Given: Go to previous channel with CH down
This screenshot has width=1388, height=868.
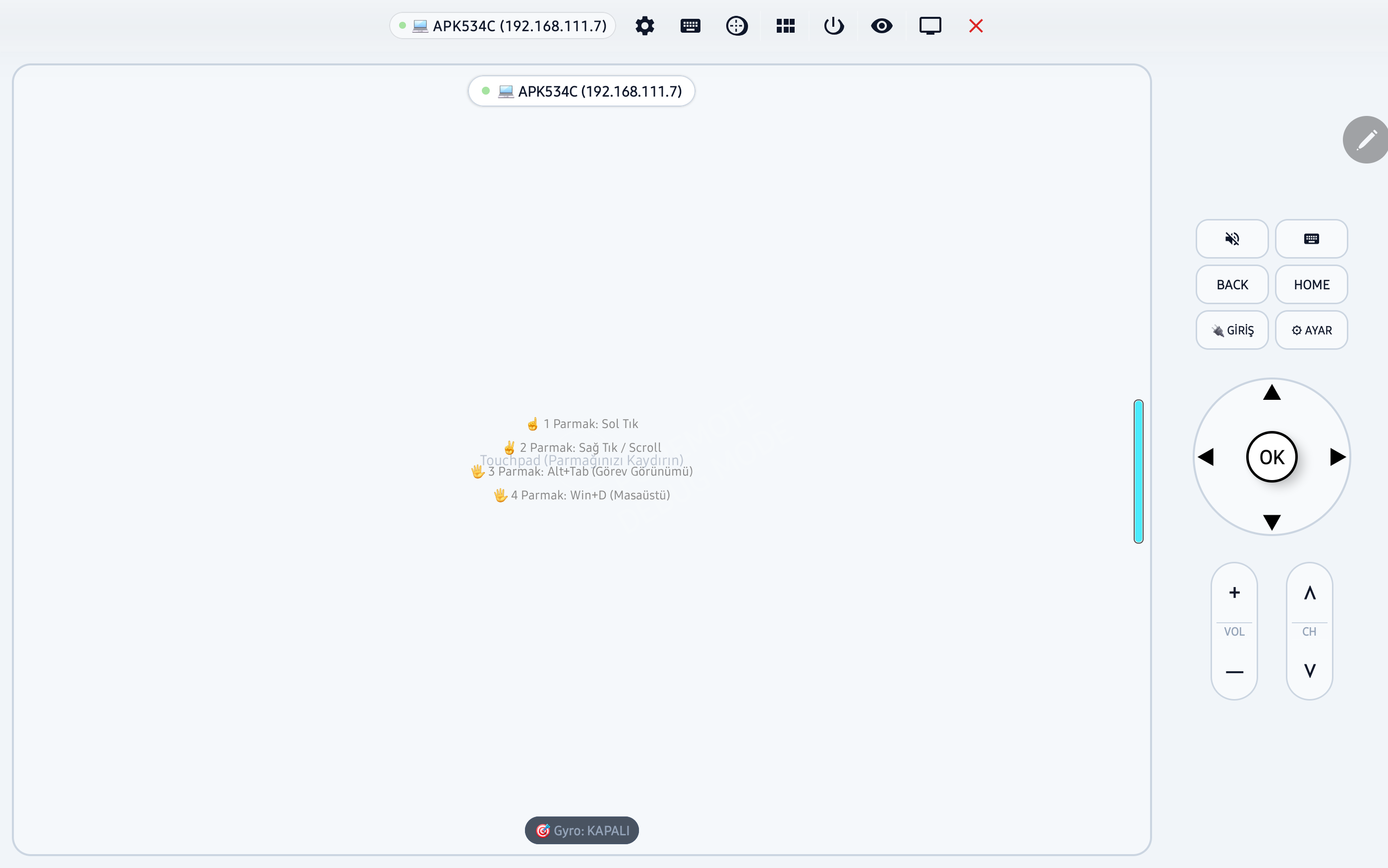Looking at the screenshot, I should click(1309, 670).
